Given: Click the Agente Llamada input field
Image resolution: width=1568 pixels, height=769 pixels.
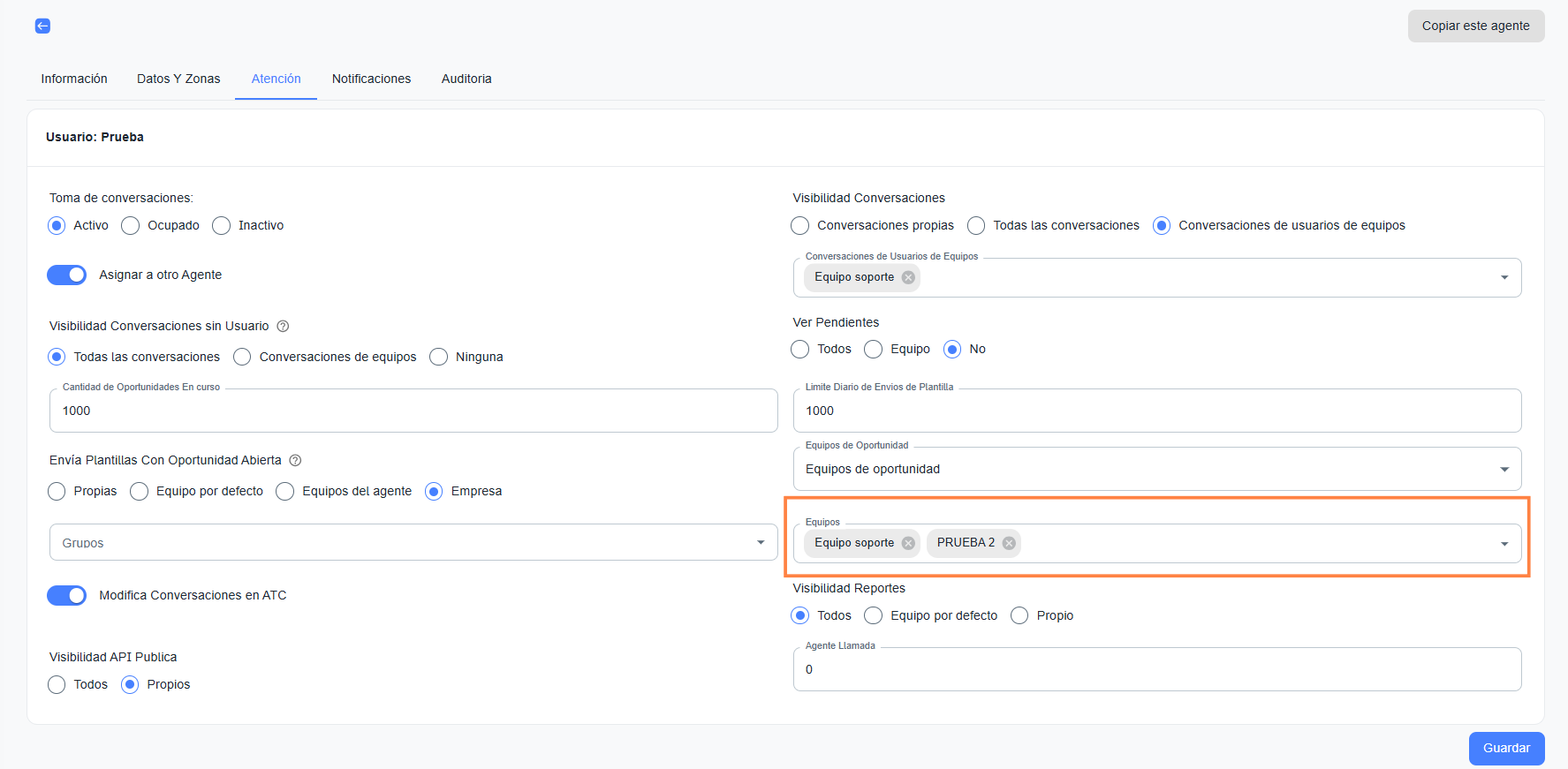Looking at the screenshot, I should (x=1156, y=670).
